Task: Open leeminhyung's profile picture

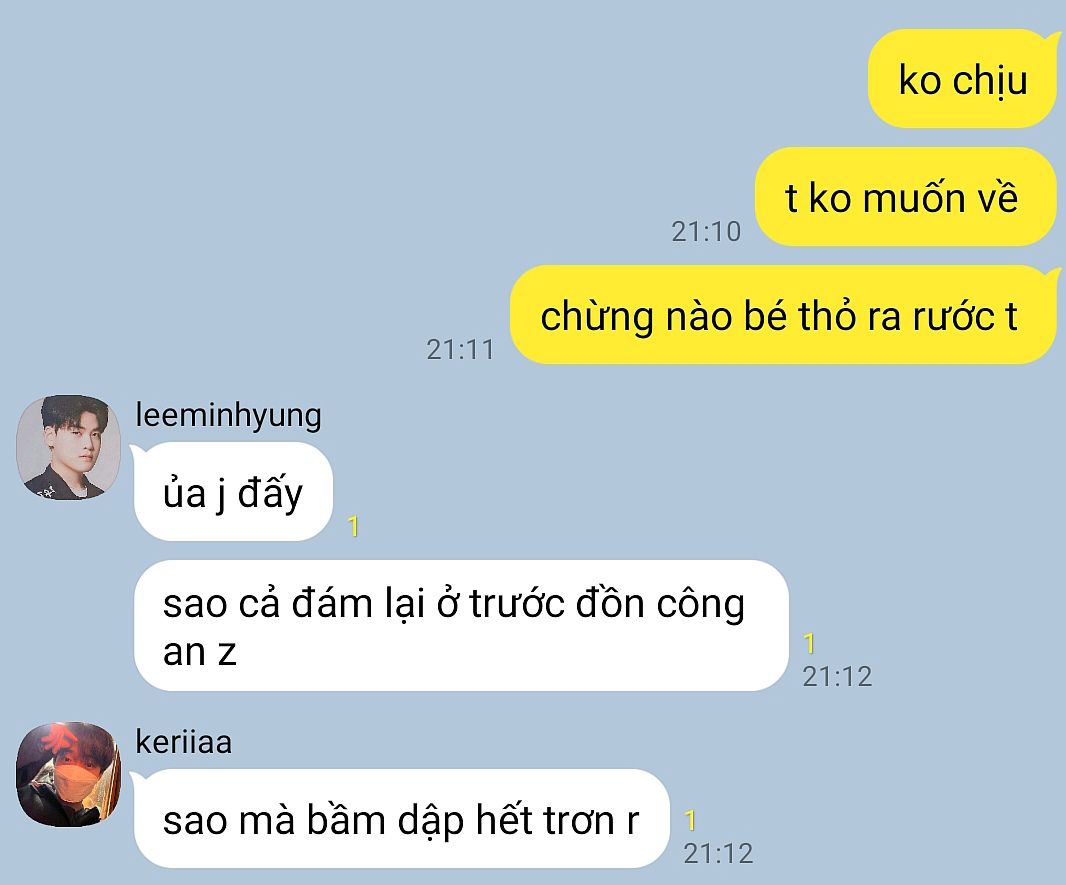Action: pyautogui.click(x=68, y=447)
